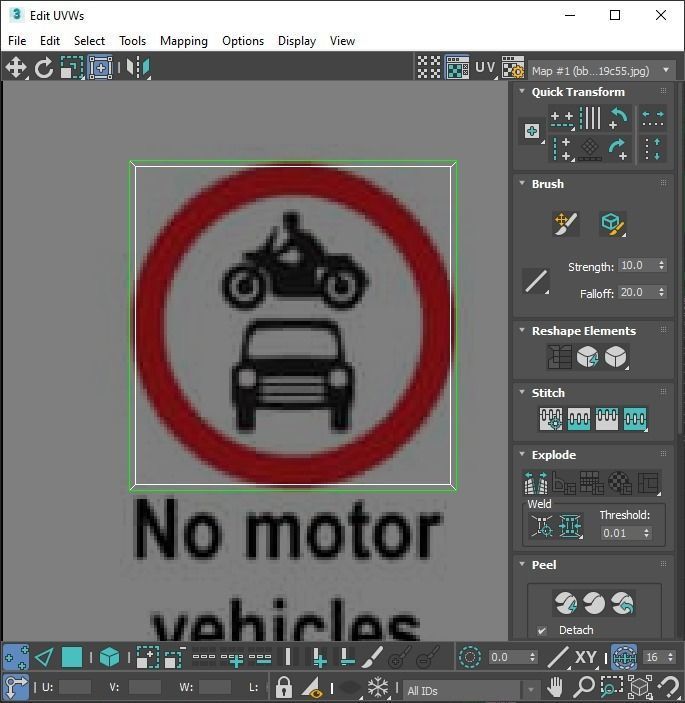Click the UV display coordinates button
Screen dimensions: 685x703
click(485, 68)
